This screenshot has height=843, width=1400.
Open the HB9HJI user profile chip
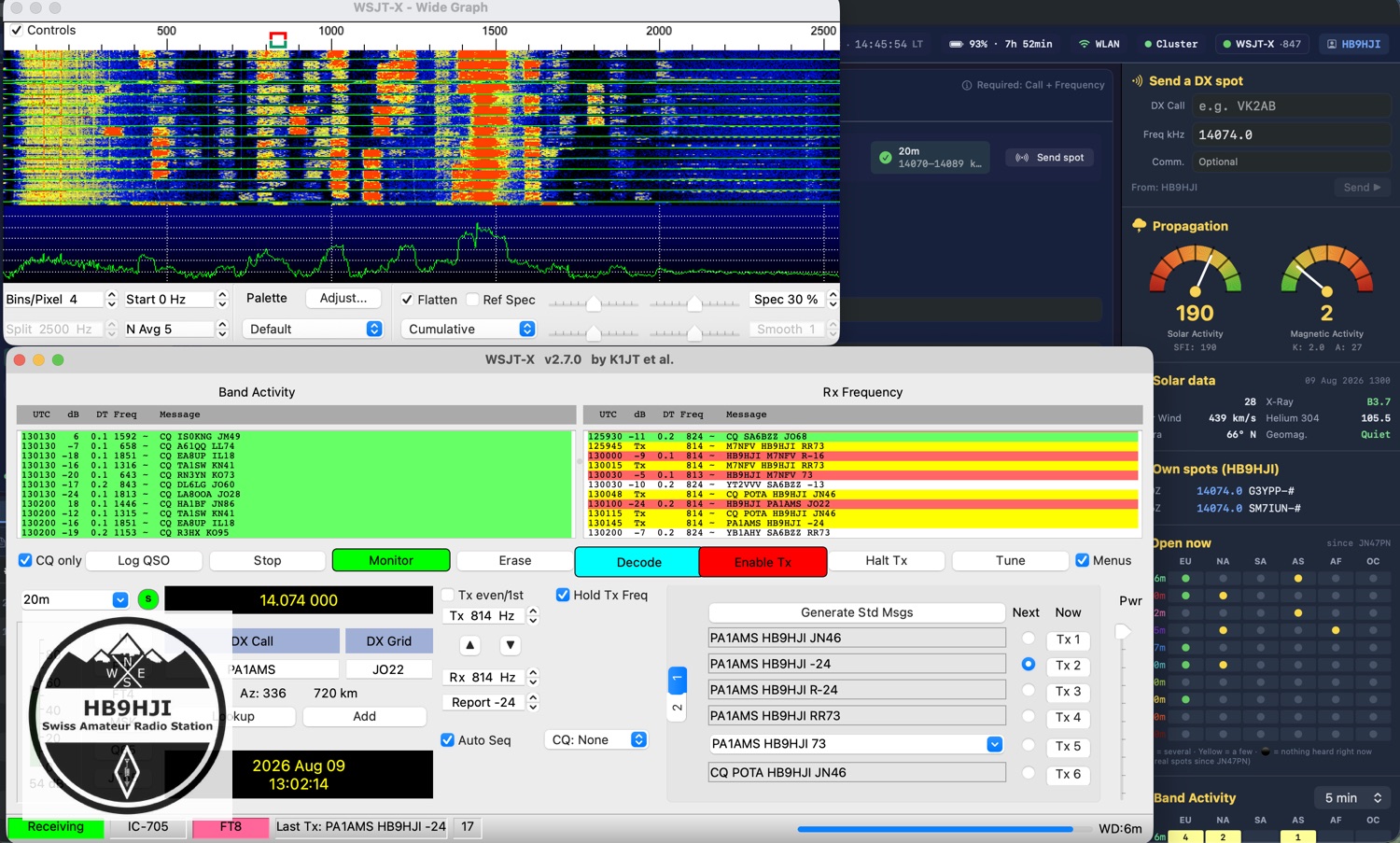pyautogui.click(x=1354, y=44)
